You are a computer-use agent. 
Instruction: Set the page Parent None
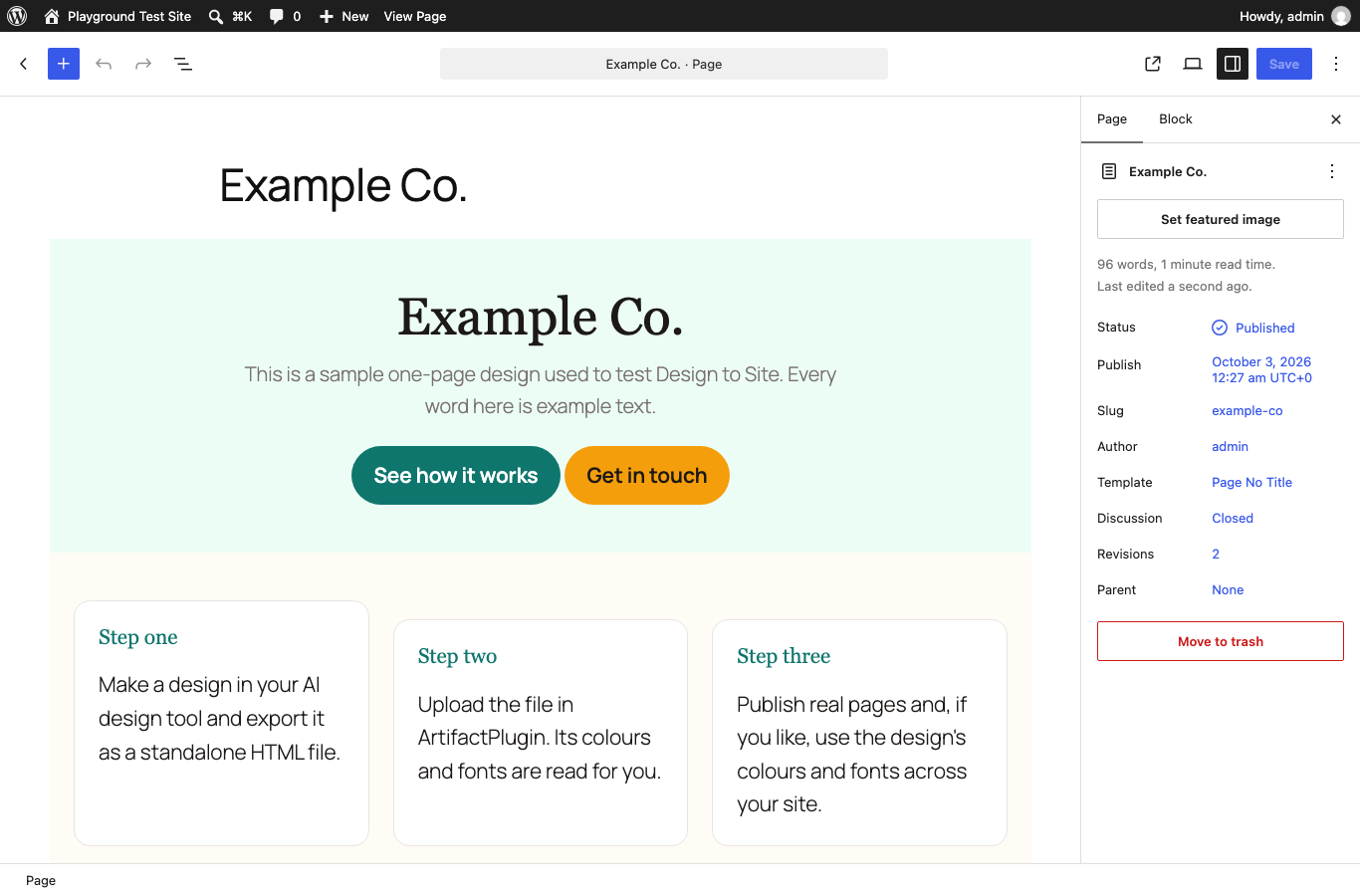tap(1228, 589)
